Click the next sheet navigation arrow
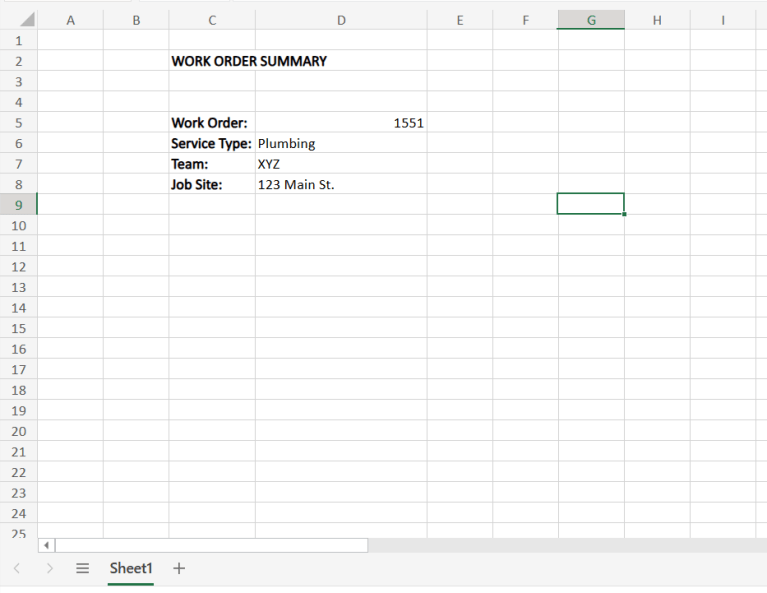767x593 pixels. click(50, 568)
